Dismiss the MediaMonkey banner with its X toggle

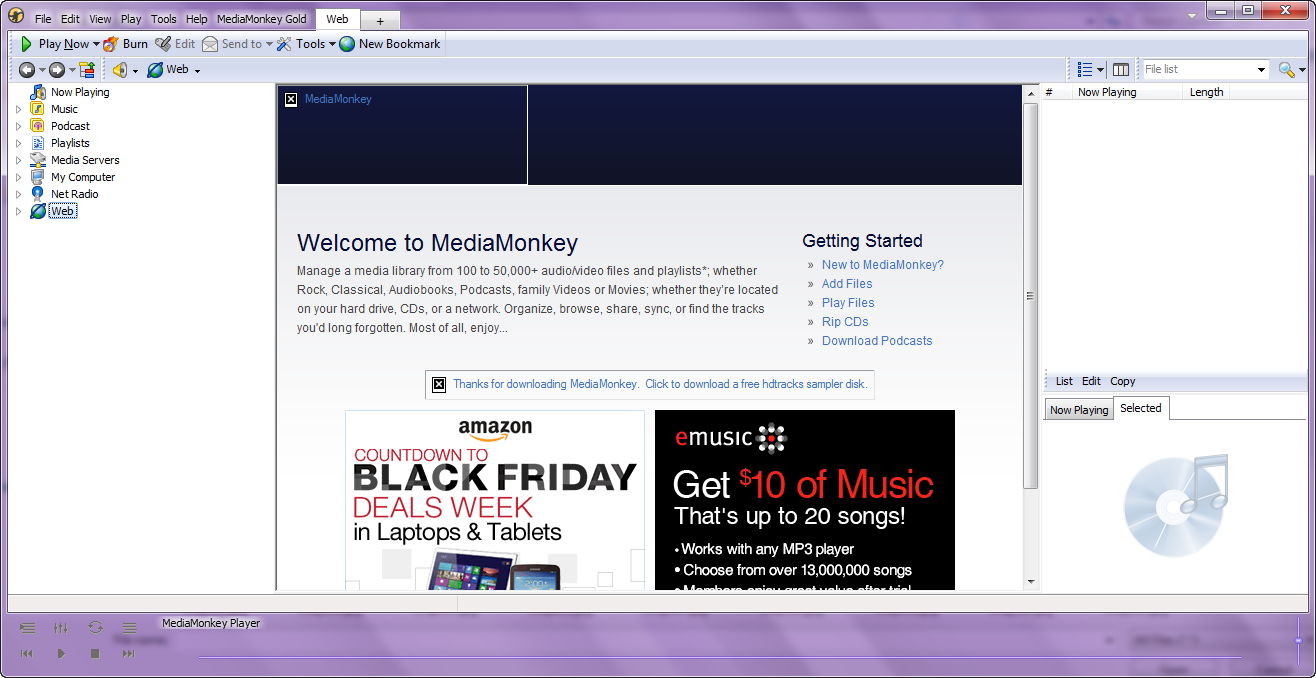(x=290, y=99)
